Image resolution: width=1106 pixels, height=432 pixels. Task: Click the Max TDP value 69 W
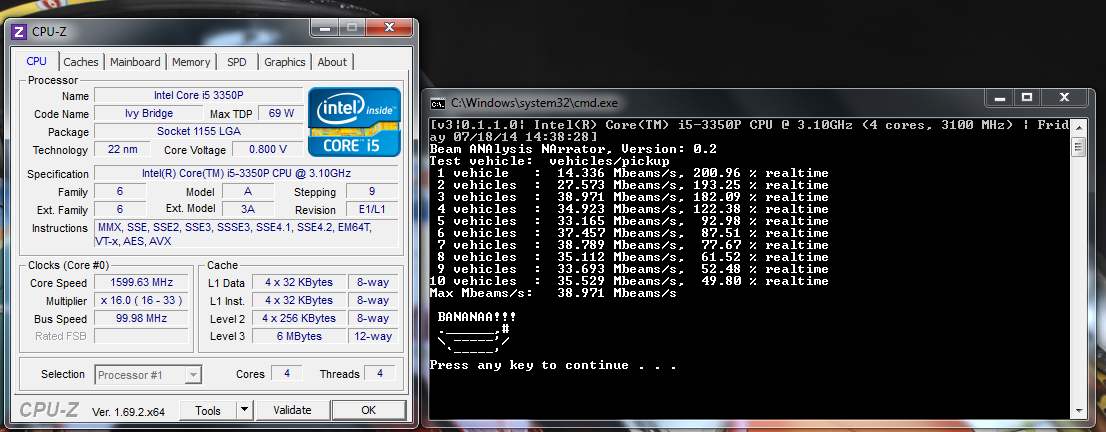281,113
